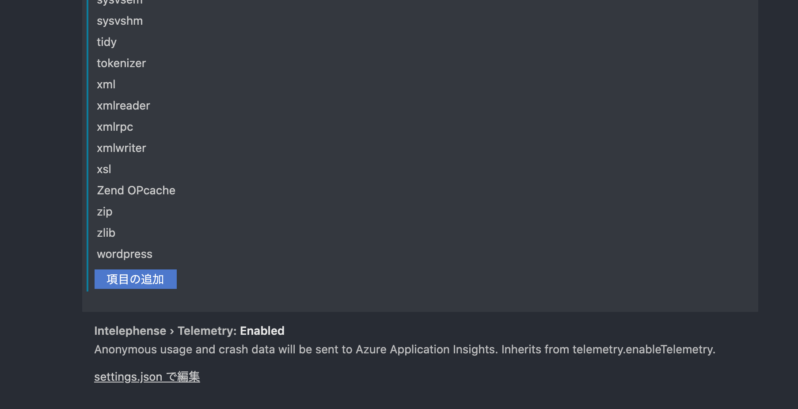Click the tidy stub item
Viewport: 798px width, 409px height.
click(107, 42)
